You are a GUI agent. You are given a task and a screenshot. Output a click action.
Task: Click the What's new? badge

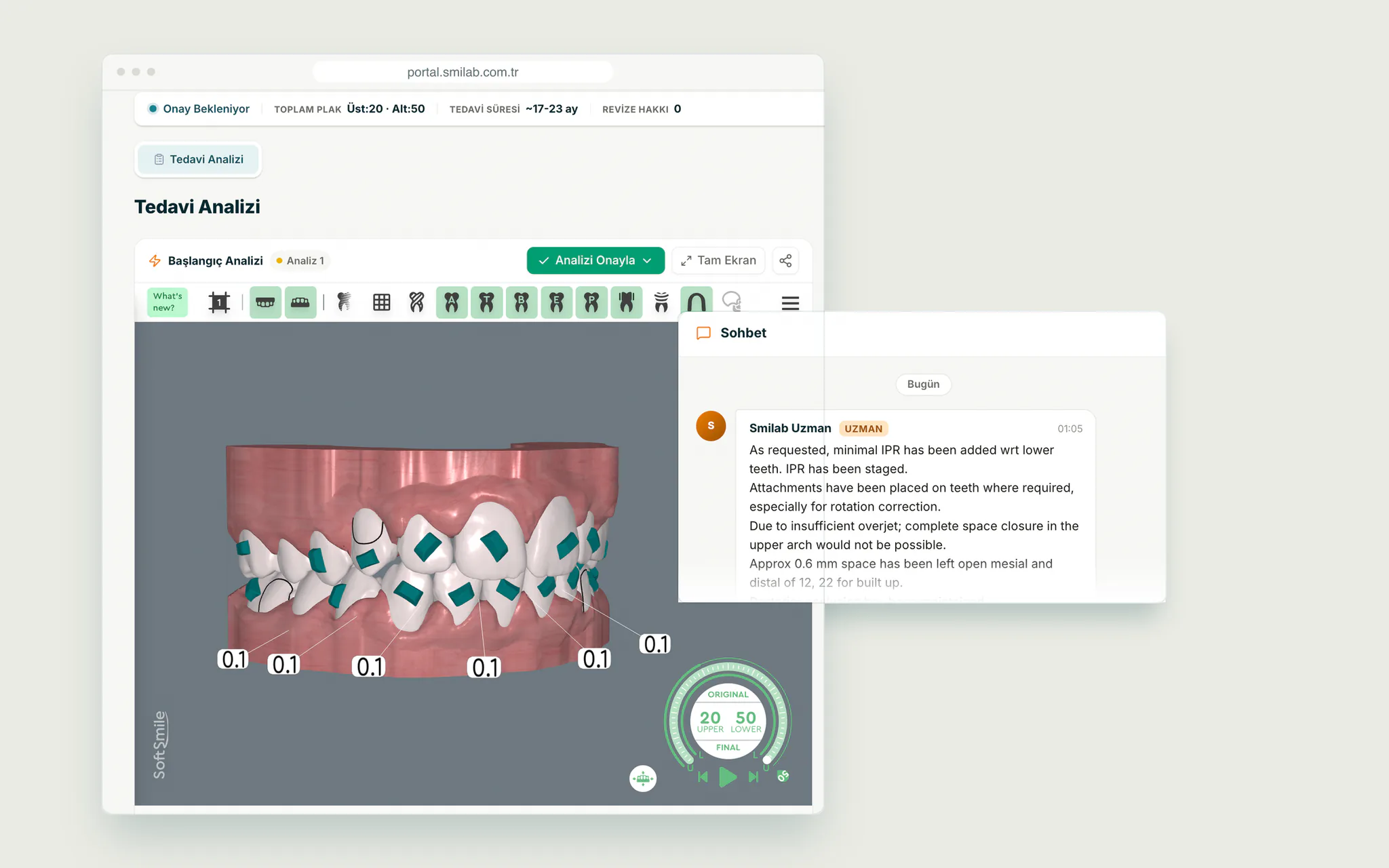168,302
